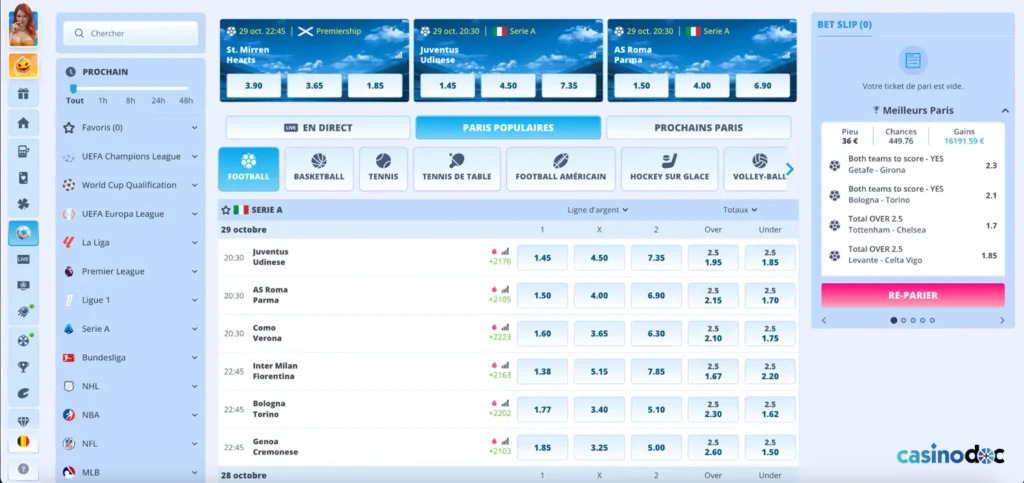The height and width of the screenshot is (483, 1024).
Task: Open statistics bars icon for AS Roma-Parma row
Action: coord(505,288)
